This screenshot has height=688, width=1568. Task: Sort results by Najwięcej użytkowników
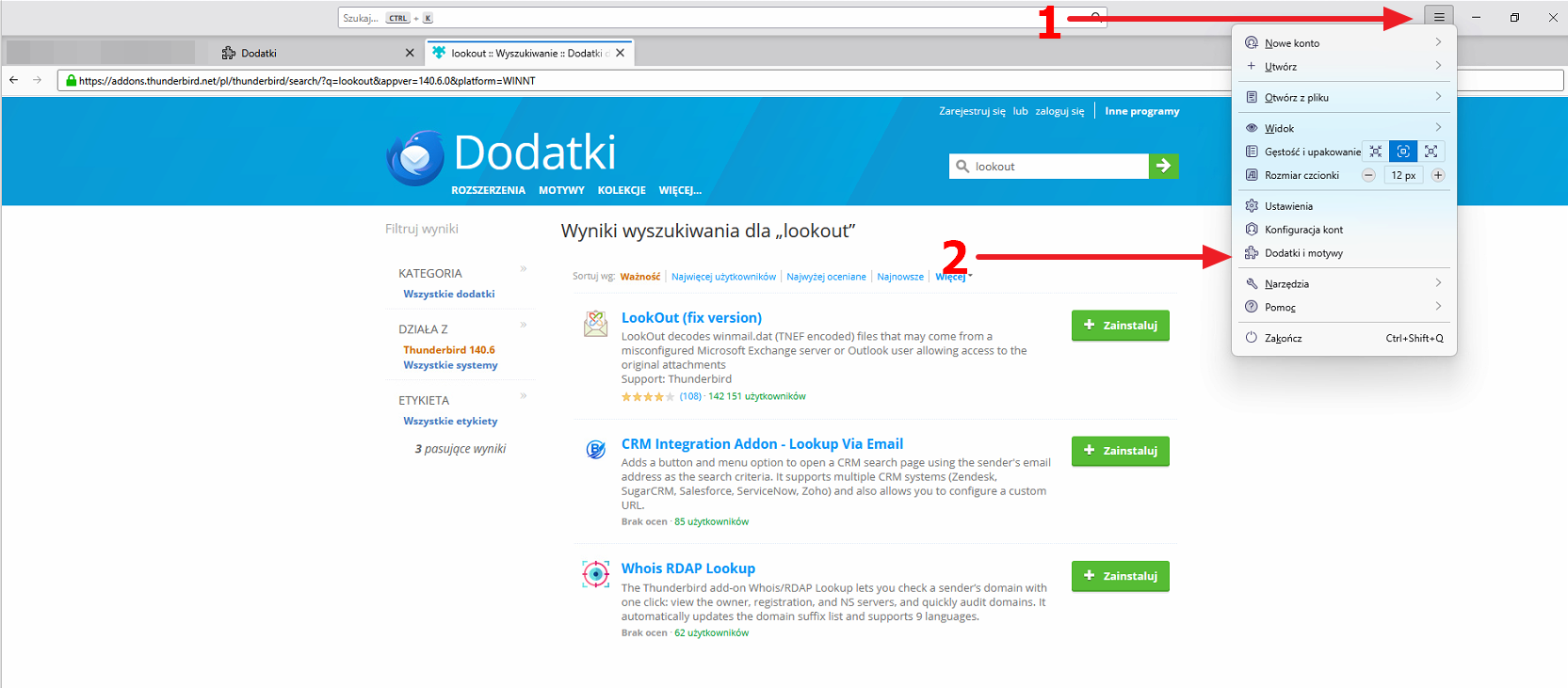(x=723, y=277)
